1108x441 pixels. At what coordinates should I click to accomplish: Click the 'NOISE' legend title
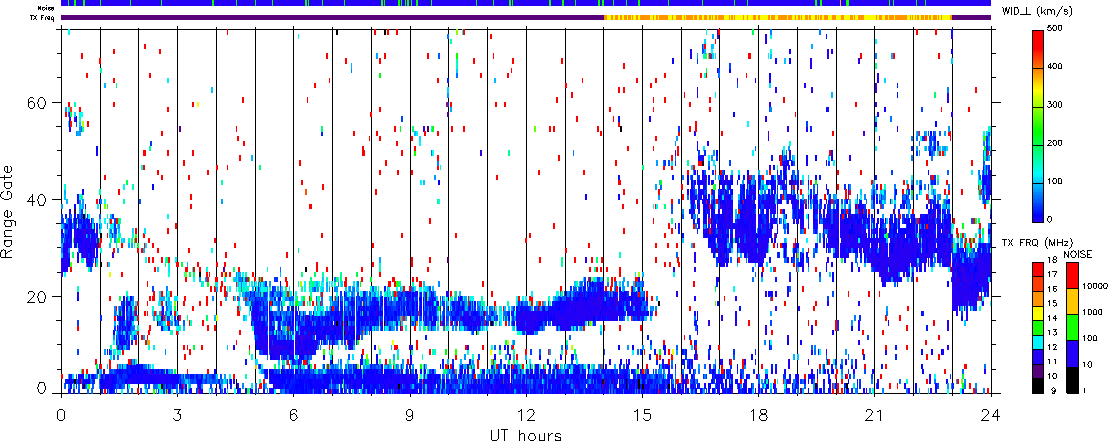point(1076,256)
